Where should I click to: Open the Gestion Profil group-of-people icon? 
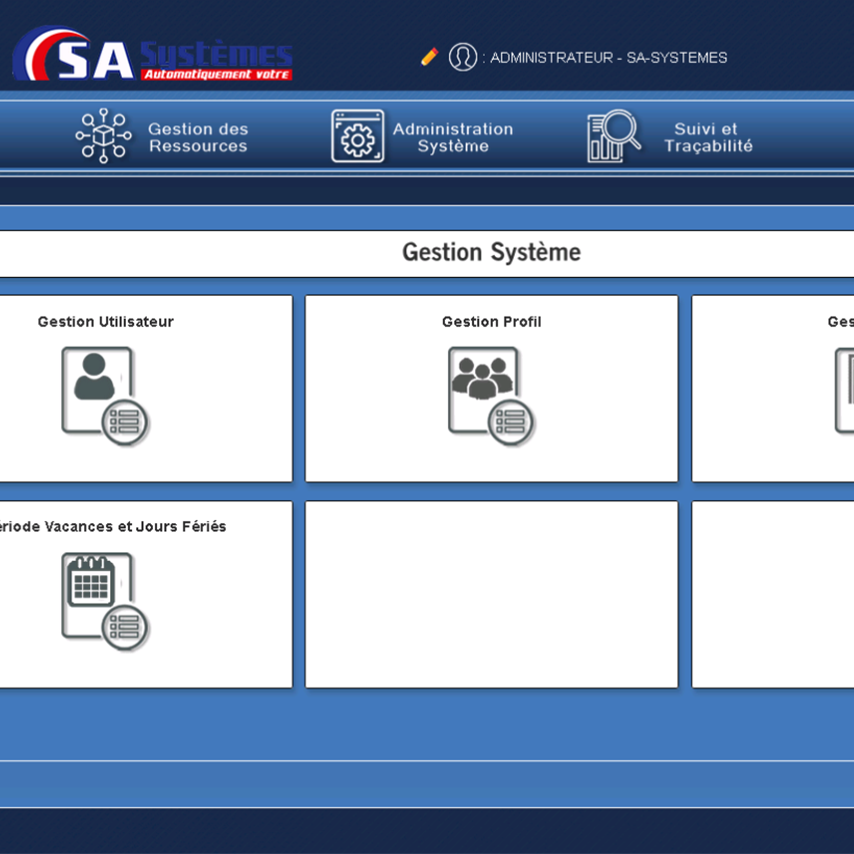pyautogui.click(x=491, y=396)
